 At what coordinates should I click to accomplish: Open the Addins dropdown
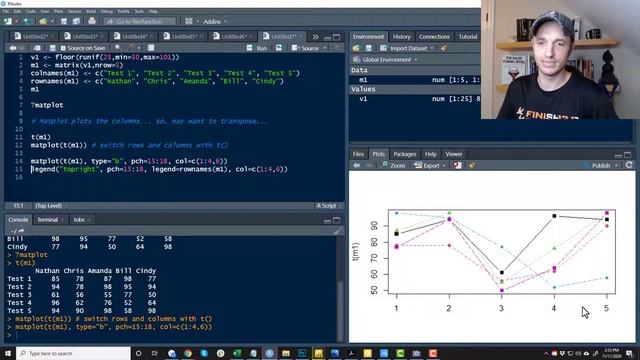tap(215, 21)
